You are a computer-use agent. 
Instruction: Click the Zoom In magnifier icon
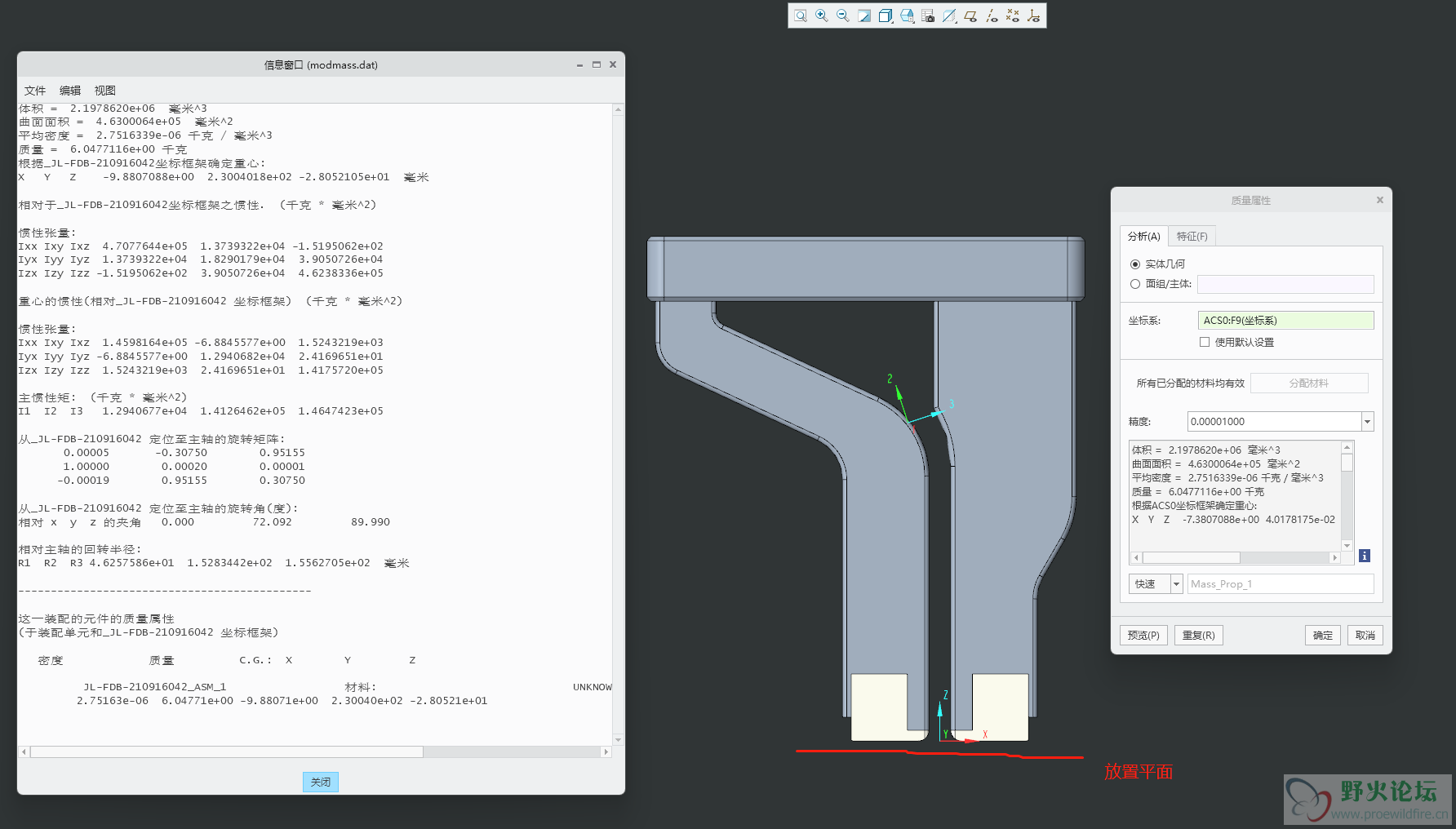(x=822, y=16)
